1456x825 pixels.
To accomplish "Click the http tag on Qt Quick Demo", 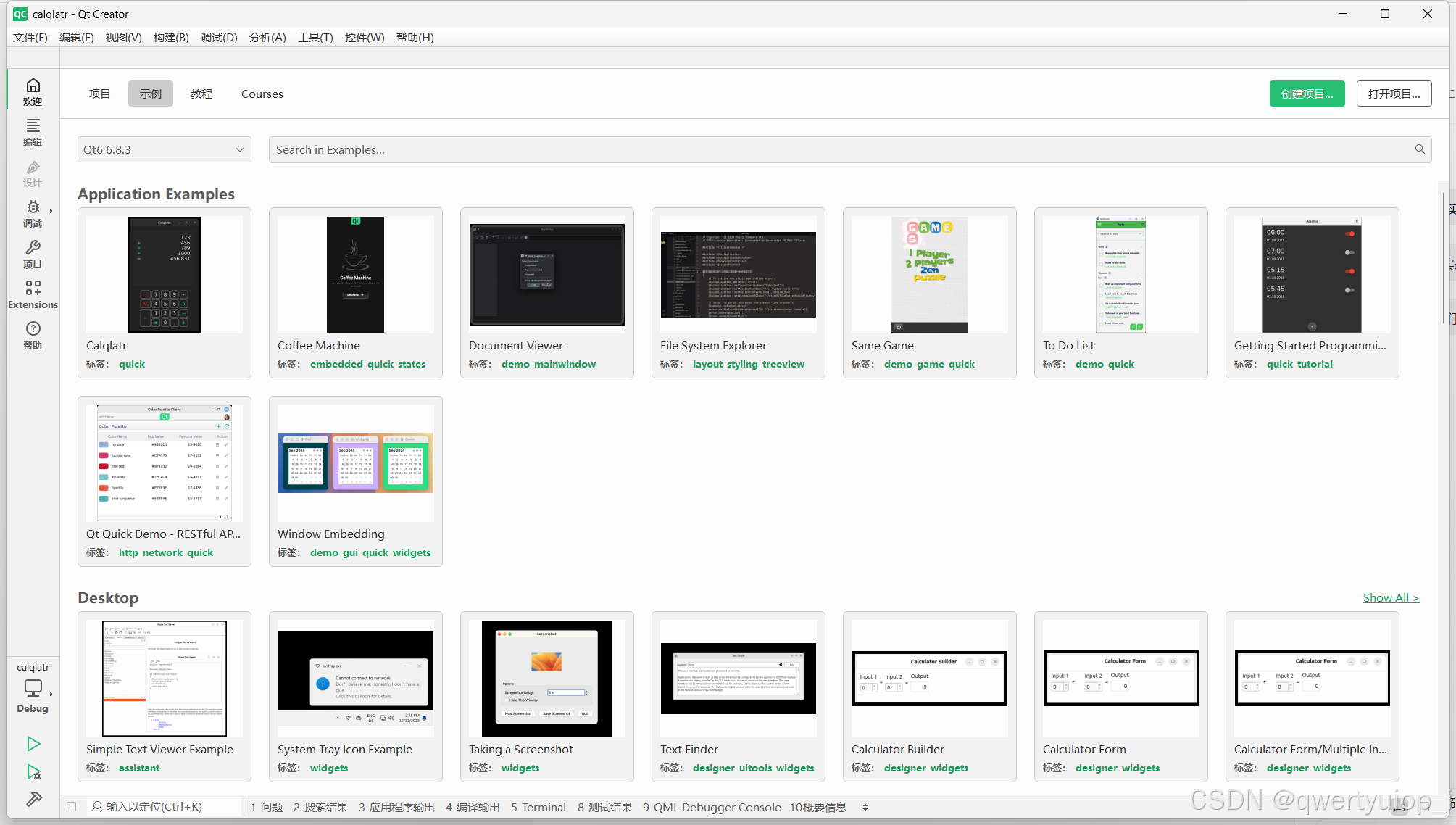I will [128, 552].
